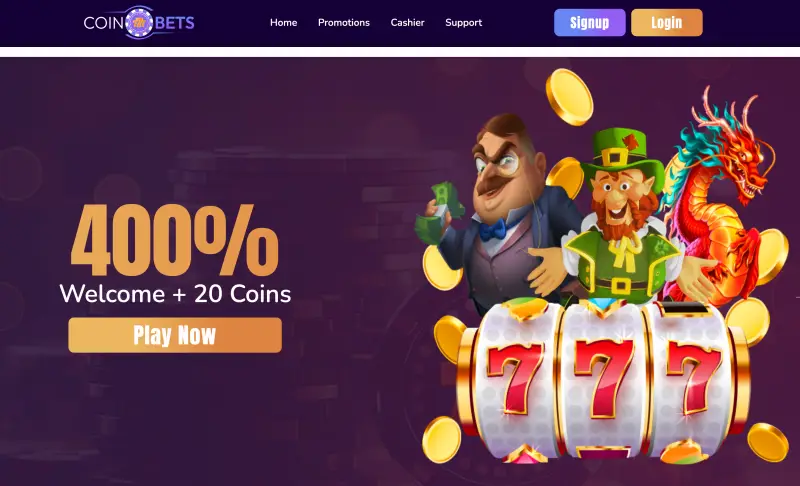Image resolution: width=800 pixels, height=486 pixels.
Task: Click the Login button
Action: click(x=666, y=22)
